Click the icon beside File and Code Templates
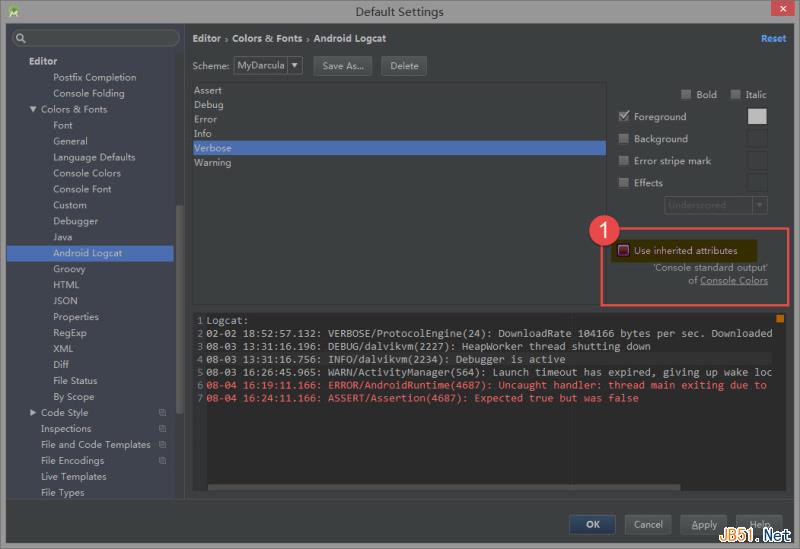 [x=162, y=445]
